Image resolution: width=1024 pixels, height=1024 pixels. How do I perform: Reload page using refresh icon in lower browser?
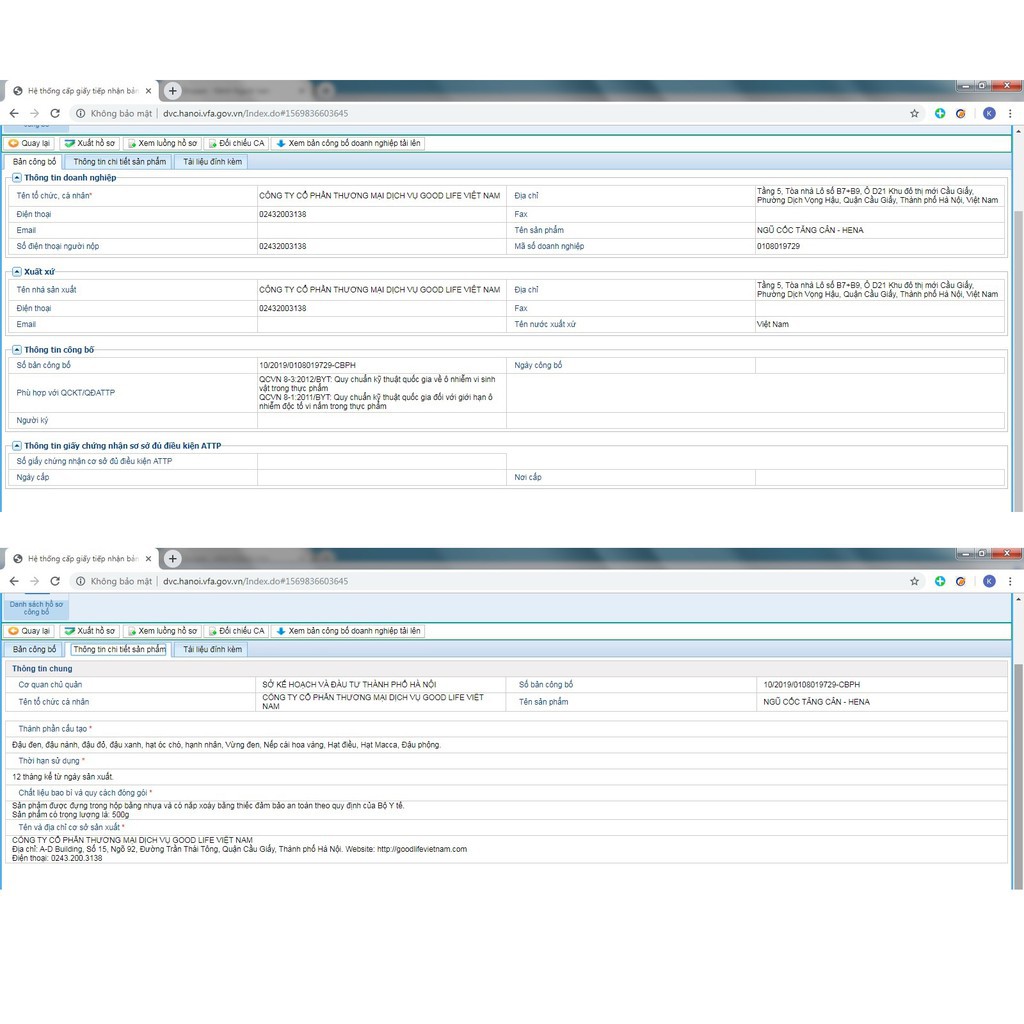tap(57, 581)
